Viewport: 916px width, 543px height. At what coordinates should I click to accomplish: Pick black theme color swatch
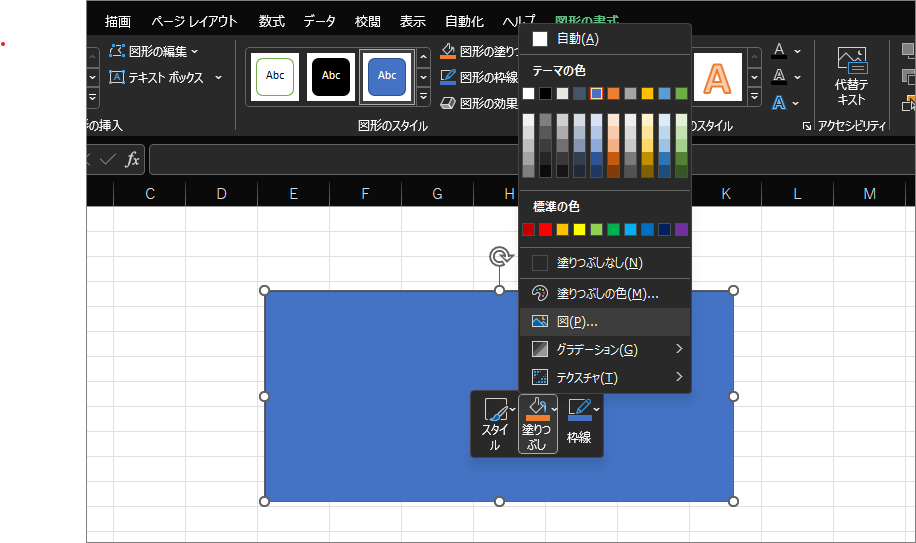[x=545, y=93]
